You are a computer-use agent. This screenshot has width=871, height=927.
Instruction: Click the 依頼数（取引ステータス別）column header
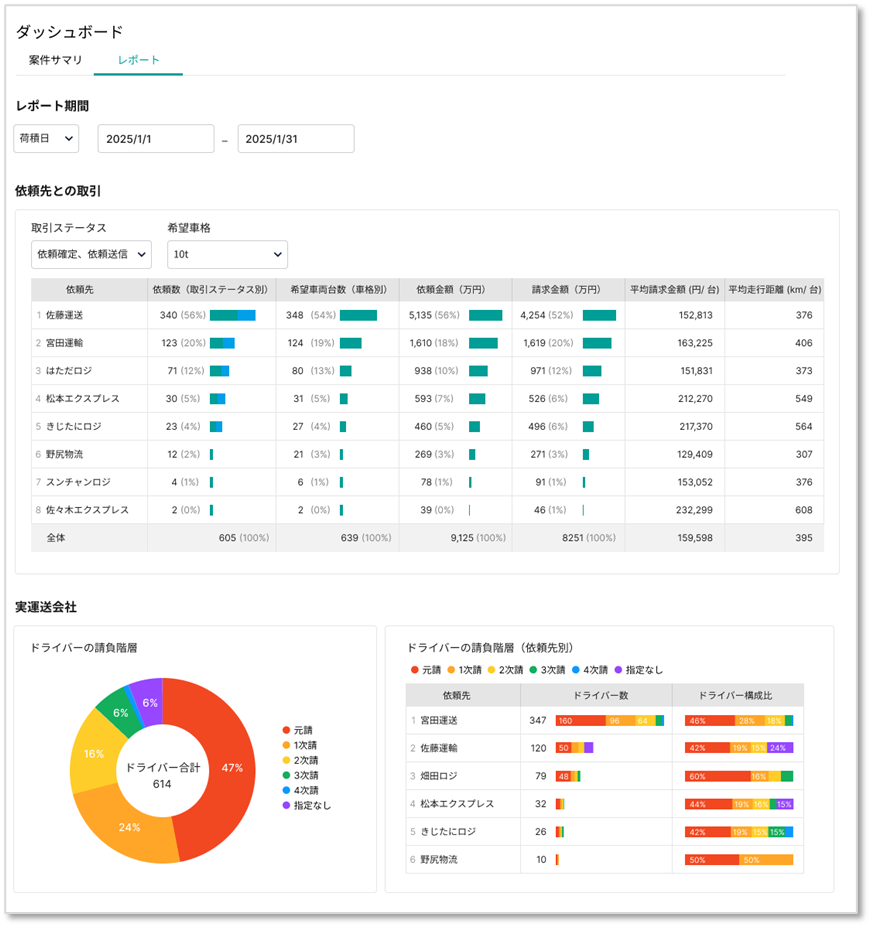click(x=211, y=289)
